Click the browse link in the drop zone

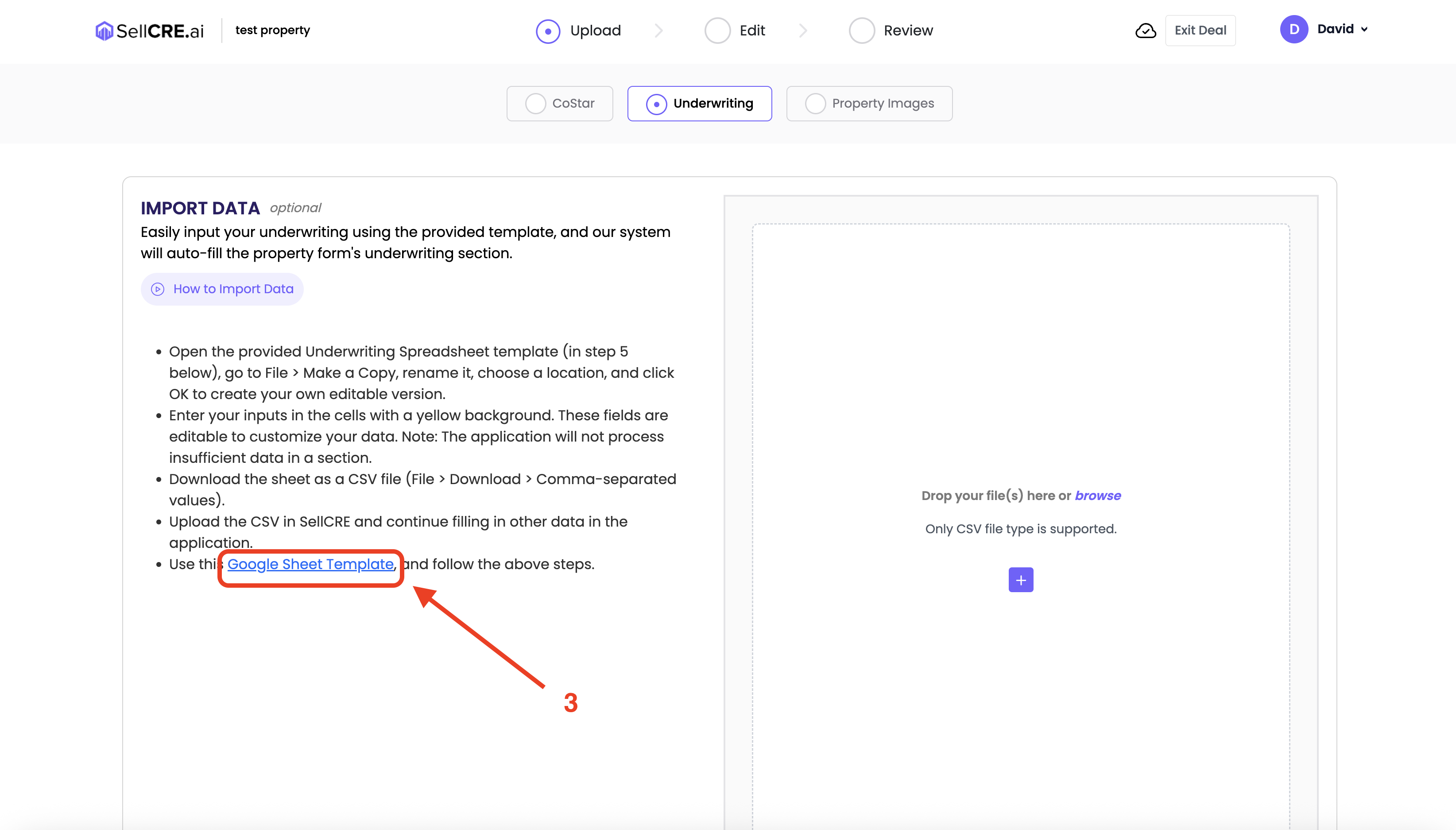coord(1098,495)
